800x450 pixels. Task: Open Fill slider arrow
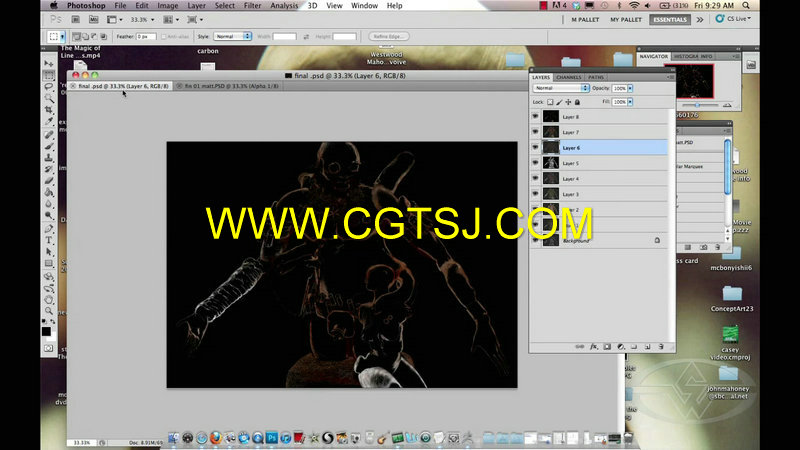tap(631, 102)
